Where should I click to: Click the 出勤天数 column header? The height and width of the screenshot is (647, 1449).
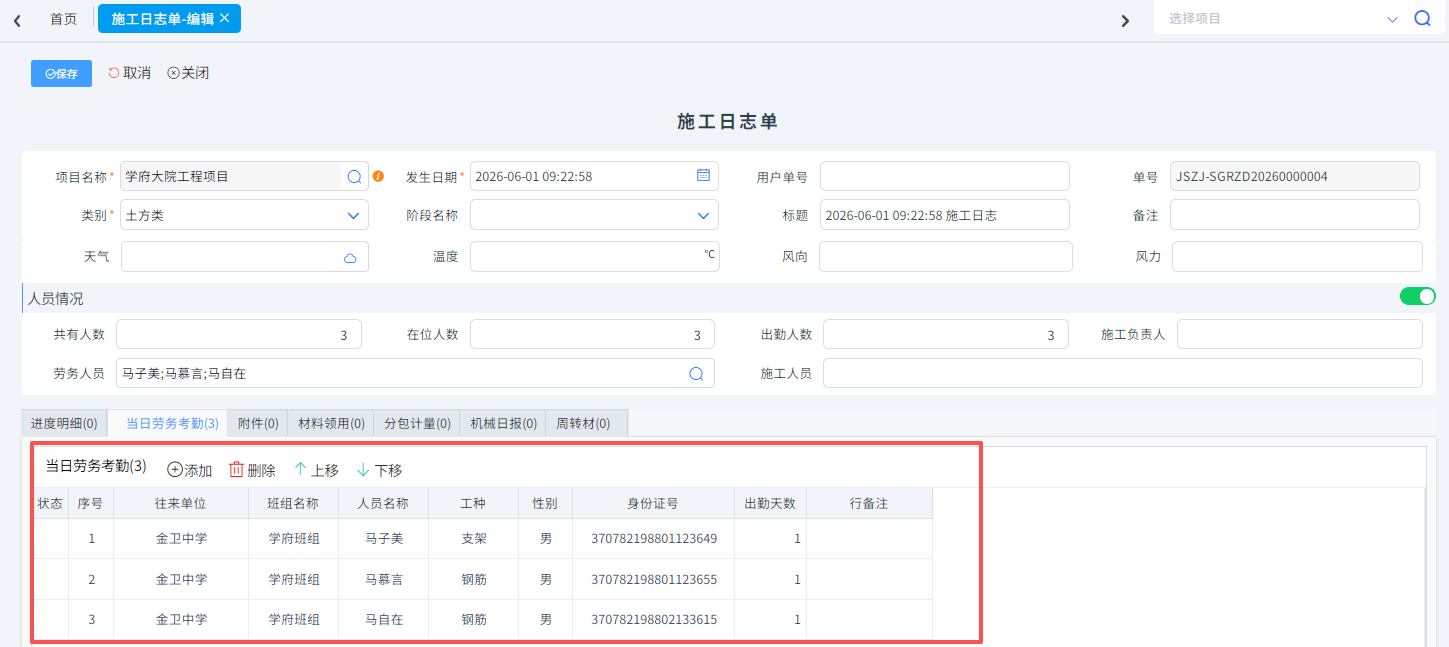pyautogui.click(x=770, y=503)
